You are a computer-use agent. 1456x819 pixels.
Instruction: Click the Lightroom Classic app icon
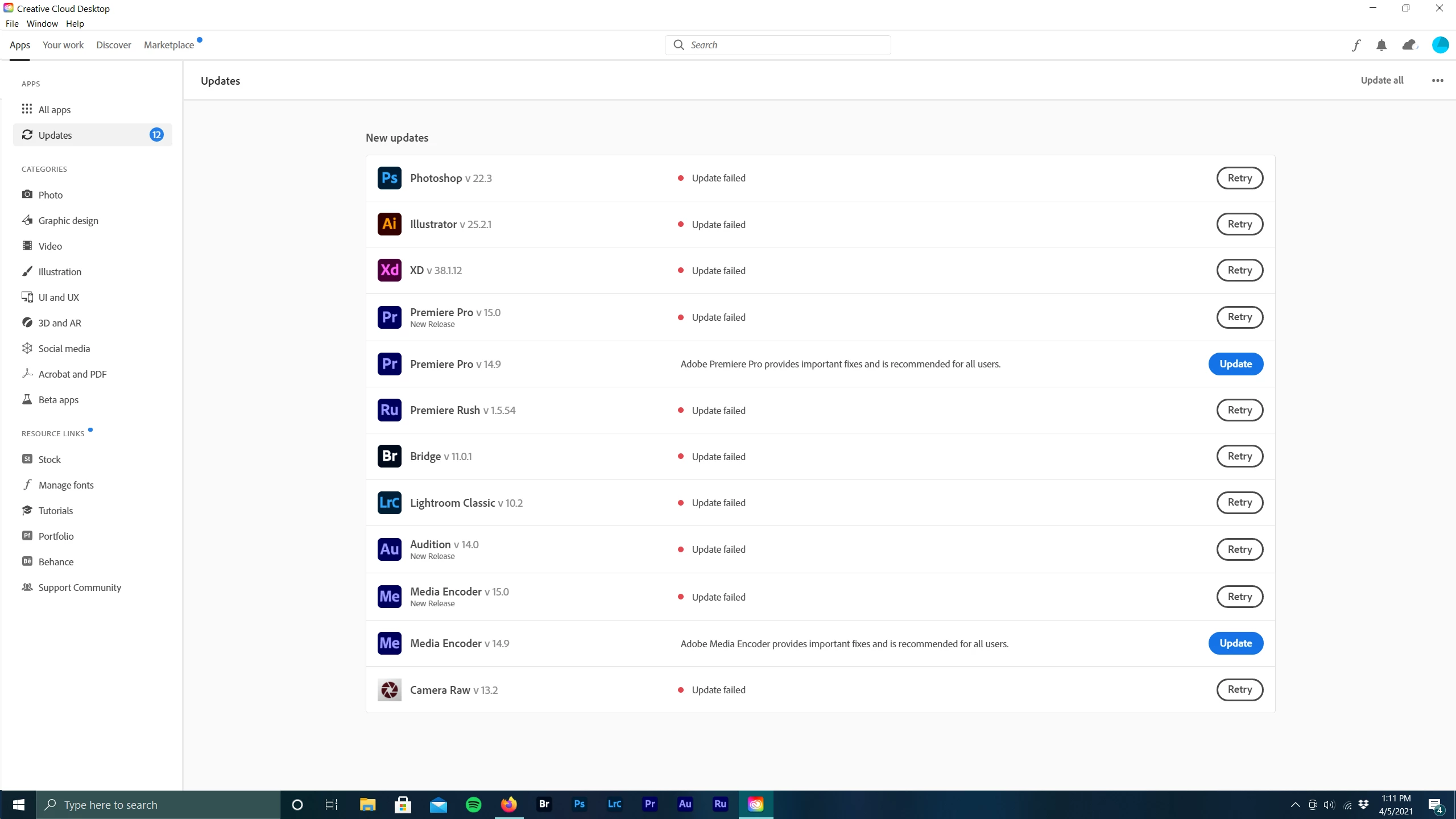(389, 503)
